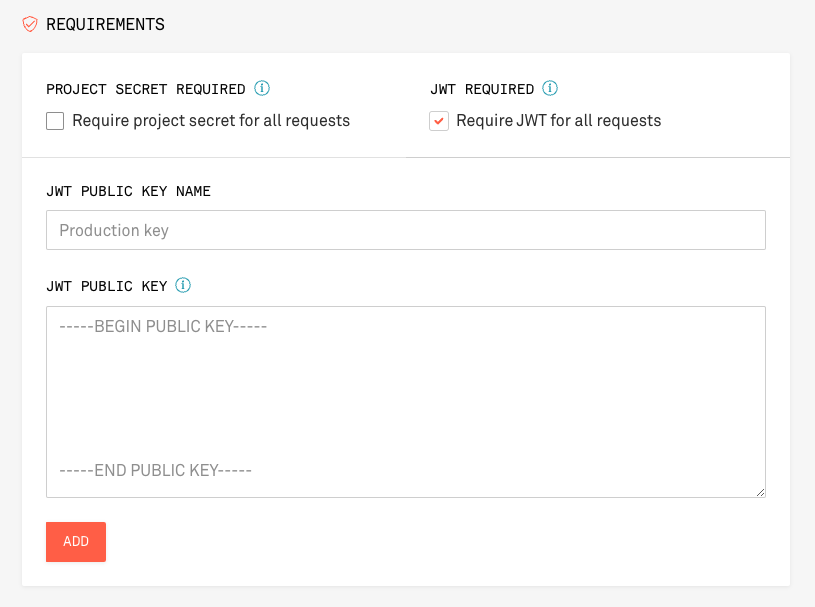815x607 pixels.
Task: Click the PROJECT SECRET REQUIRED label
Action: point(146,89)
